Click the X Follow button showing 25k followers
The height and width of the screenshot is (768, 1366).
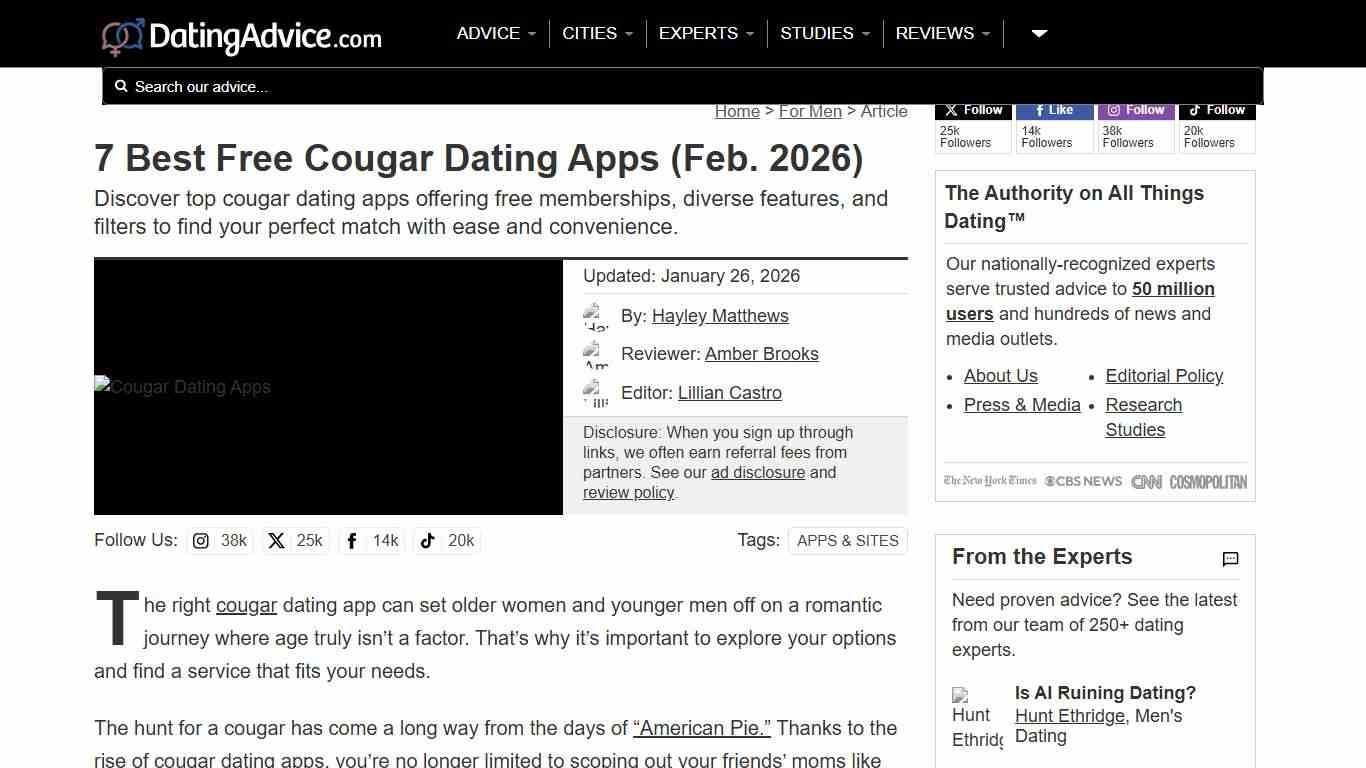pyautogui.click(x=972, y=110)
